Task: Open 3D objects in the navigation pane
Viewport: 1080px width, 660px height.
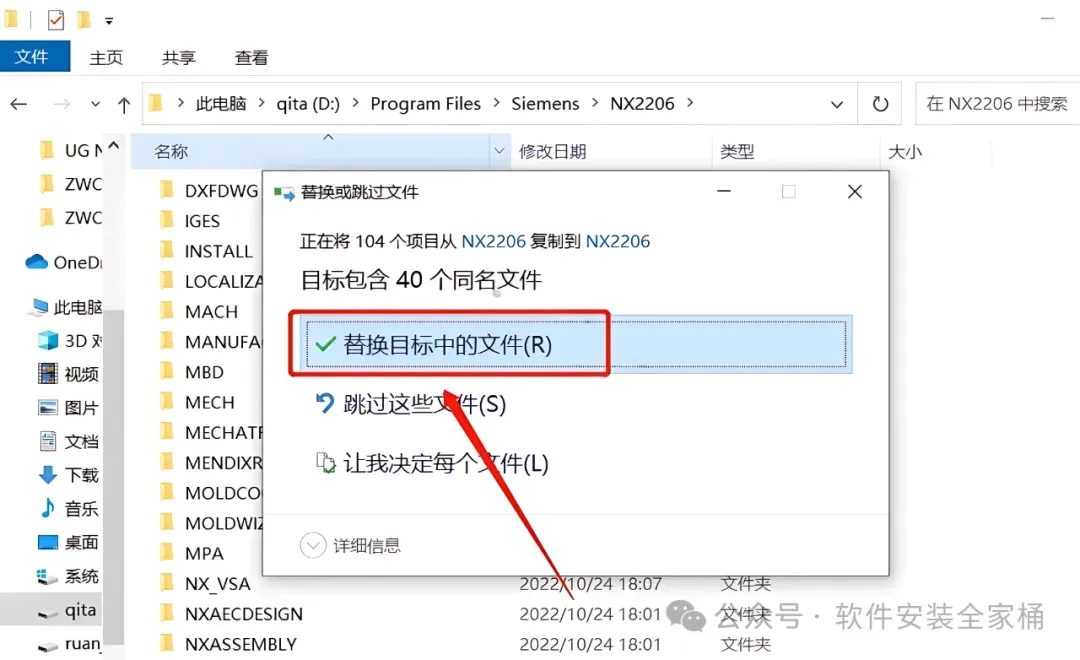Action: [x=70, y=340]
